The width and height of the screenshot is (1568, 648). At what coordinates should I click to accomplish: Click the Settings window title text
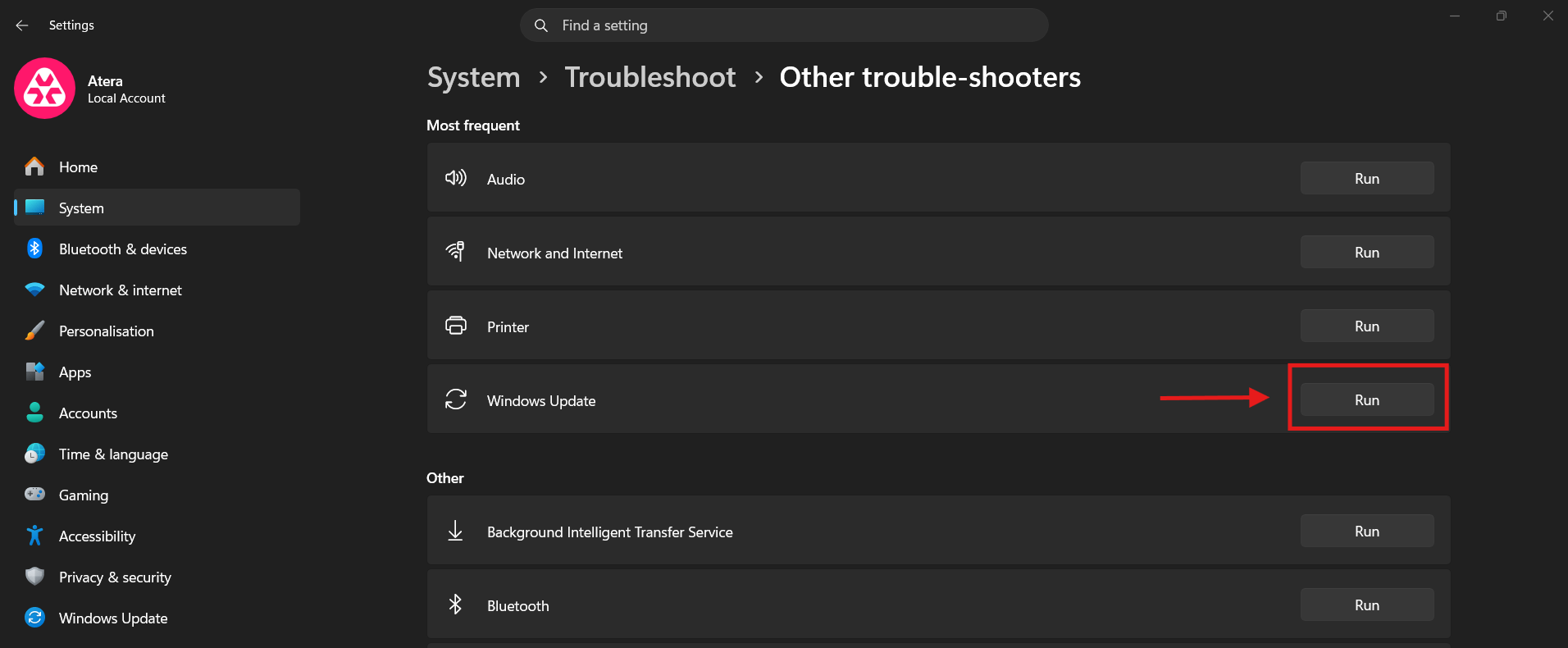71,25
